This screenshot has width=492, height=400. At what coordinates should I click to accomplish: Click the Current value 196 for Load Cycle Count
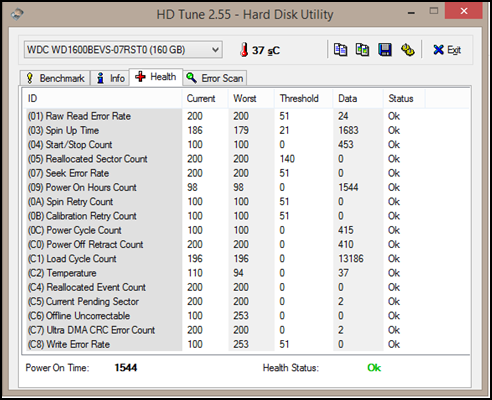point(195,259)
